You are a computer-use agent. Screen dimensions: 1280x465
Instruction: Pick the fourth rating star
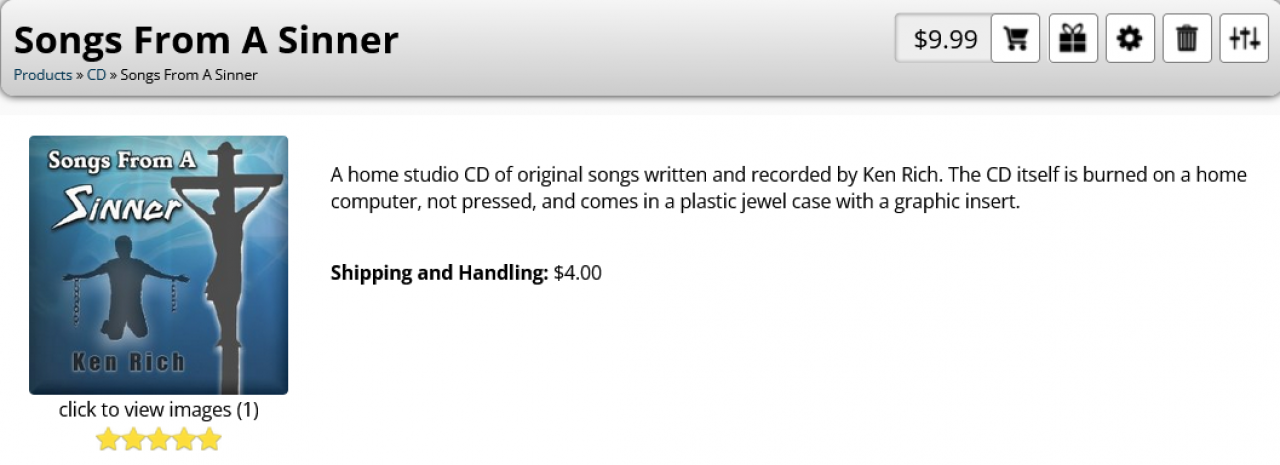tap(184, 440)
